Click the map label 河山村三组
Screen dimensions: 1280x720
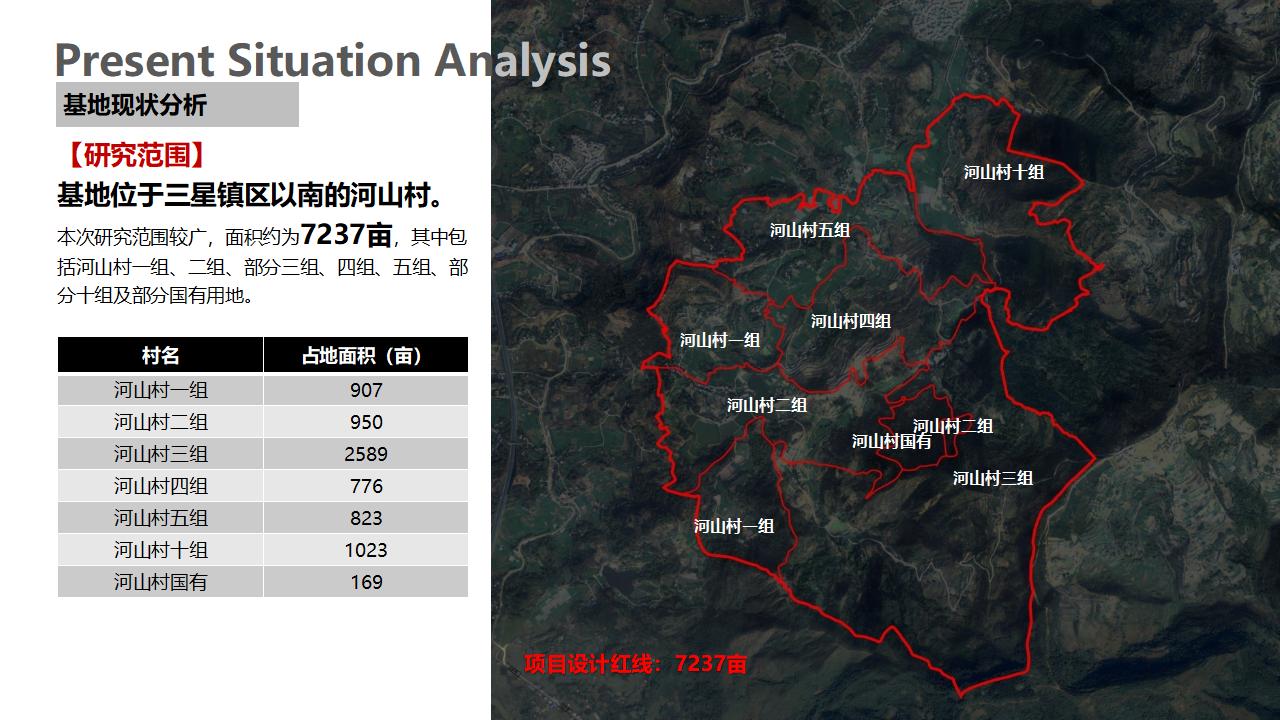click(993, 478)
